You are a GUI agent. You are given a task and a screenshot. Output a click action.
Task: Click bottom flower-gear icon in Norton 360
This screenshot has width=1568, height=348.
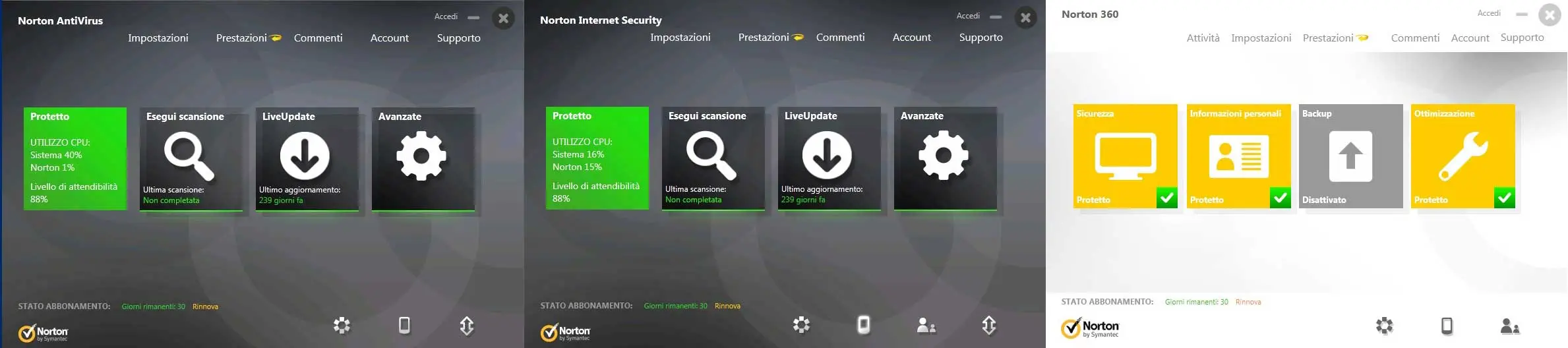tap(1385, 326)
